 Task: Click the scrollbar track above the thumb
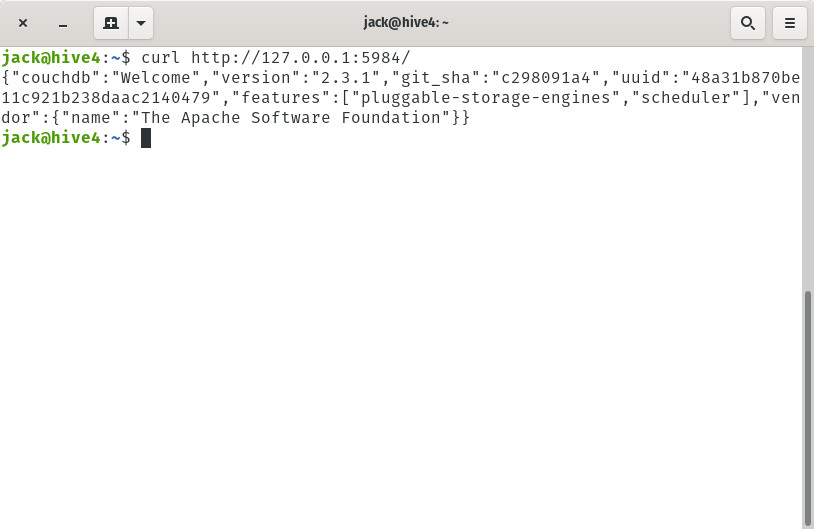[808, 169]
